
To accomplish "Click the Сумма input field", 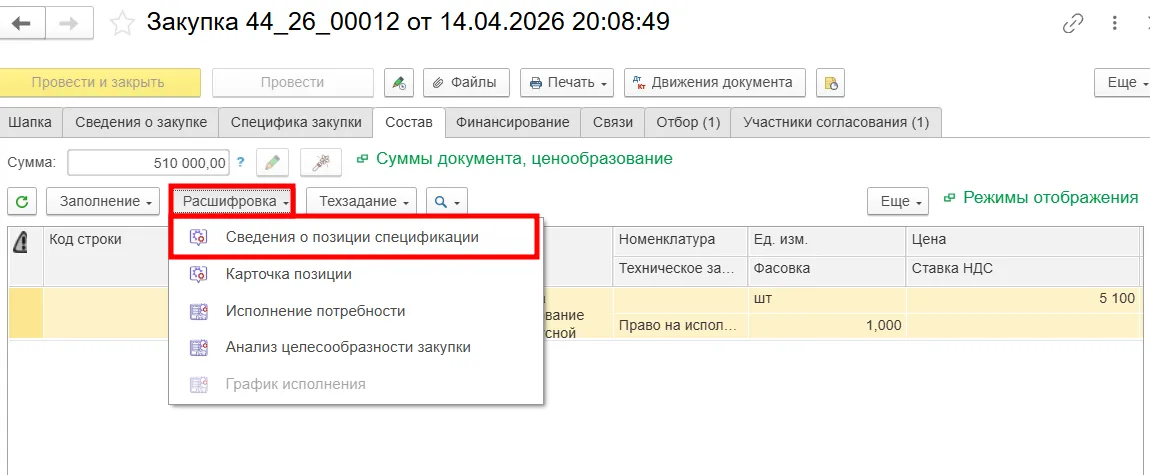I will tap(148, 163).
